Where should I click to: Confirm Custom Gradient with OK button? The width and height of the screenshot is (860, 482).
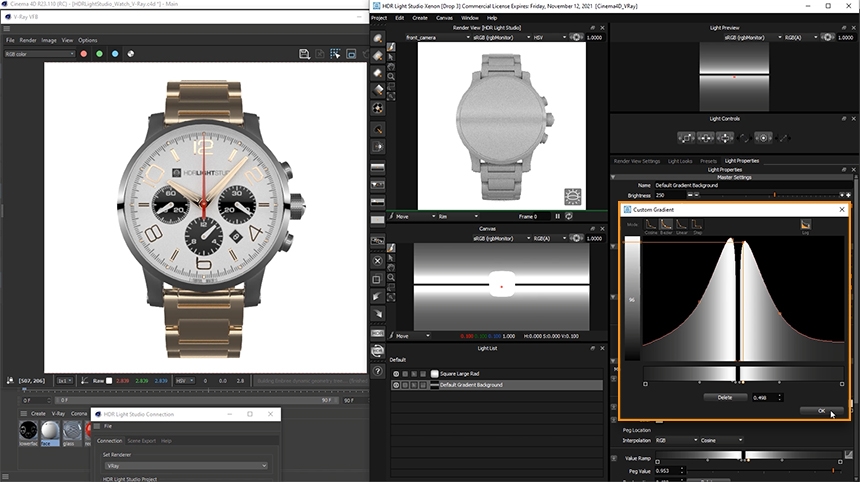pos(821,411)
